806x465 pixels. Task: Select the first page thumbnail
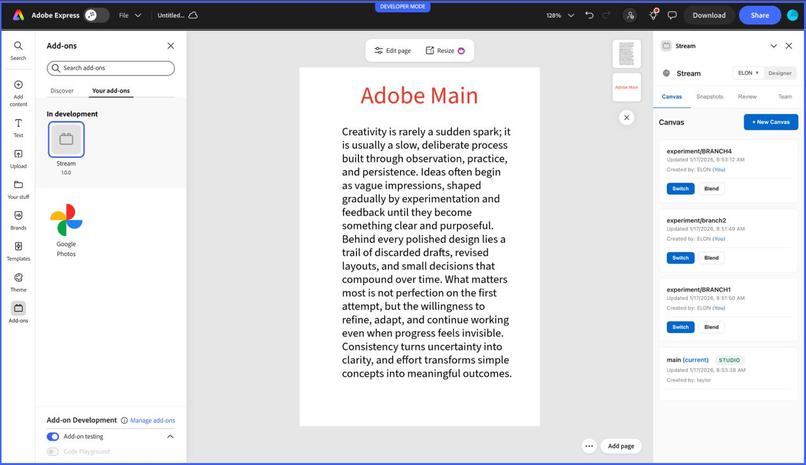pos(626,54)
